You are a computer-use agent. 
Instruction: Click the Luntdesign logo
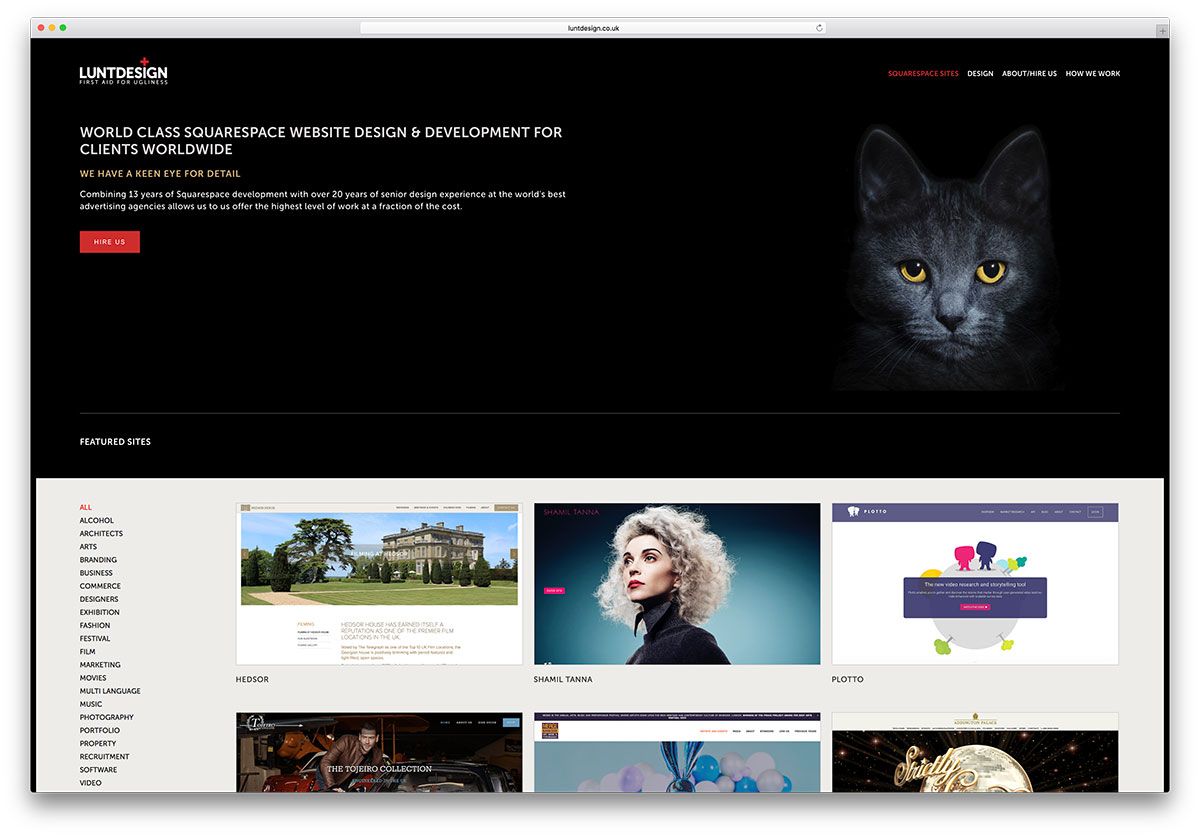124,72
